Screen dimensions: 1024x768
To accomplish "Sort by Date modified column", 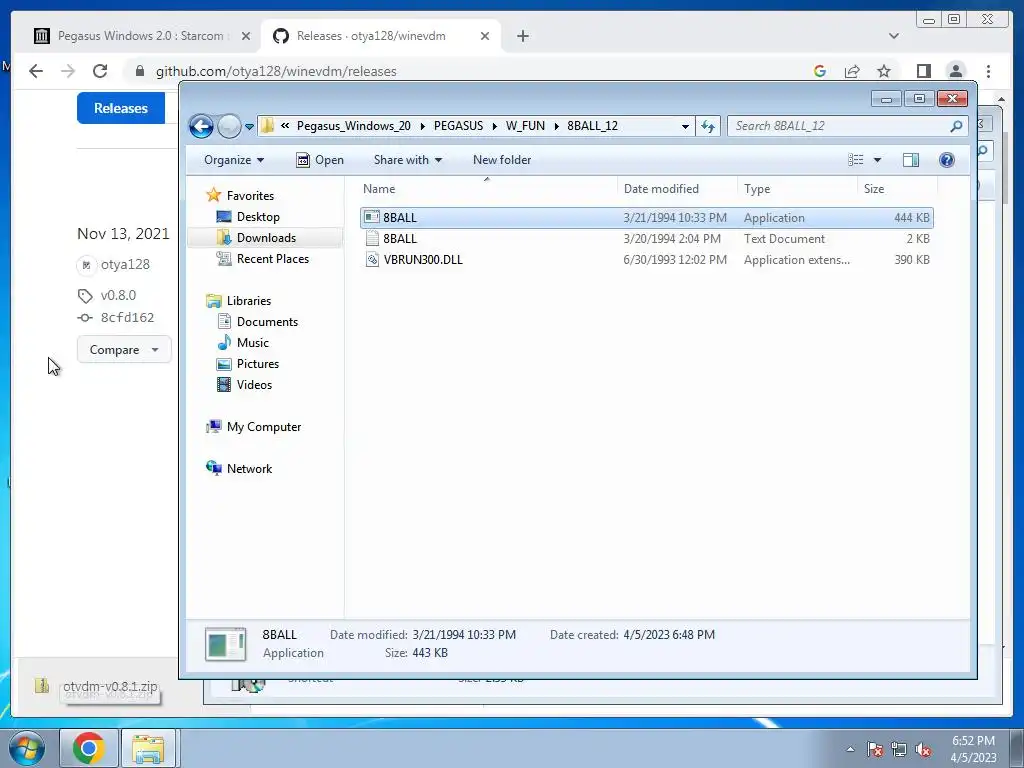I will click(x=677, y=189).
